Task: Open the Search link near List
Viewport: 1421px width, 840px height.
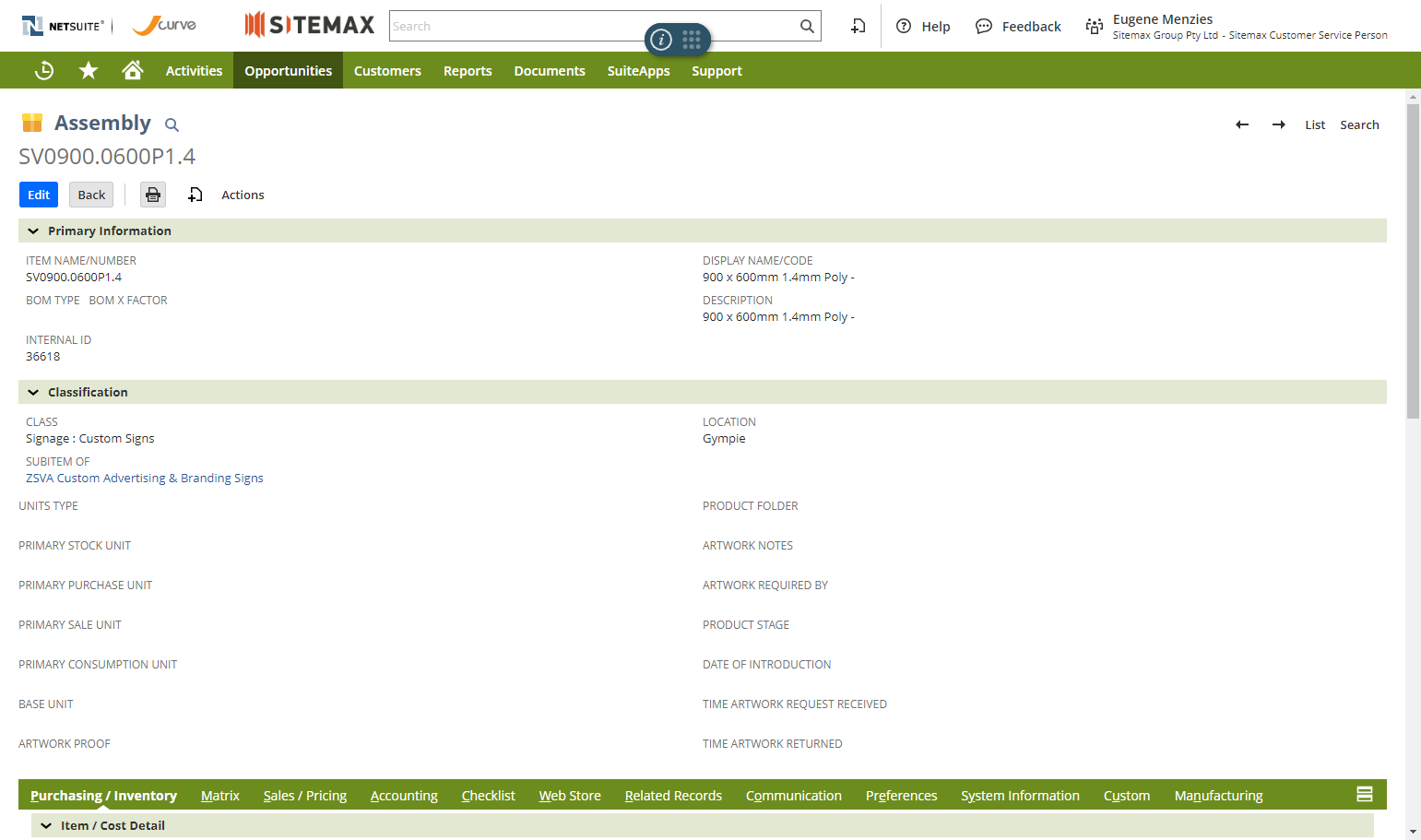Action: pyautogui.click(x=1359, y=124)
